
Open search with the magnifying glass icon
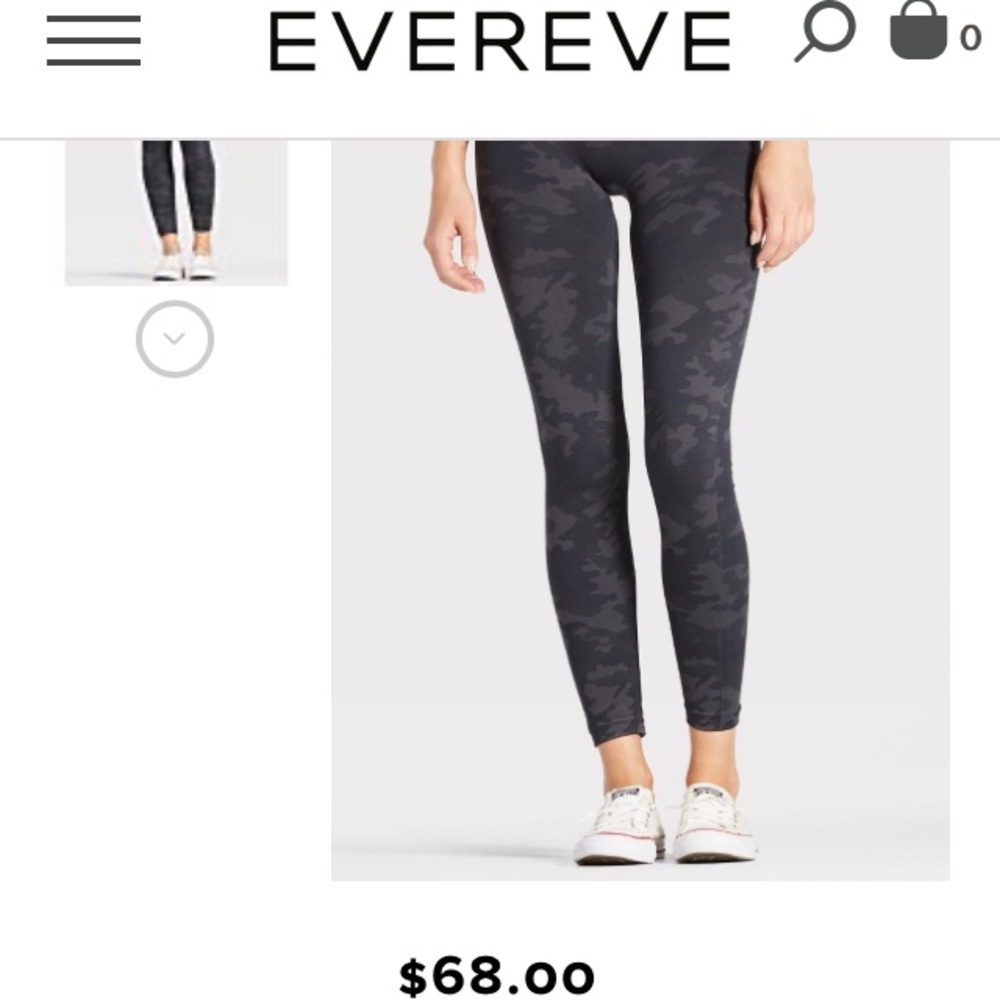pyautogui.click(x=825, y=32)
